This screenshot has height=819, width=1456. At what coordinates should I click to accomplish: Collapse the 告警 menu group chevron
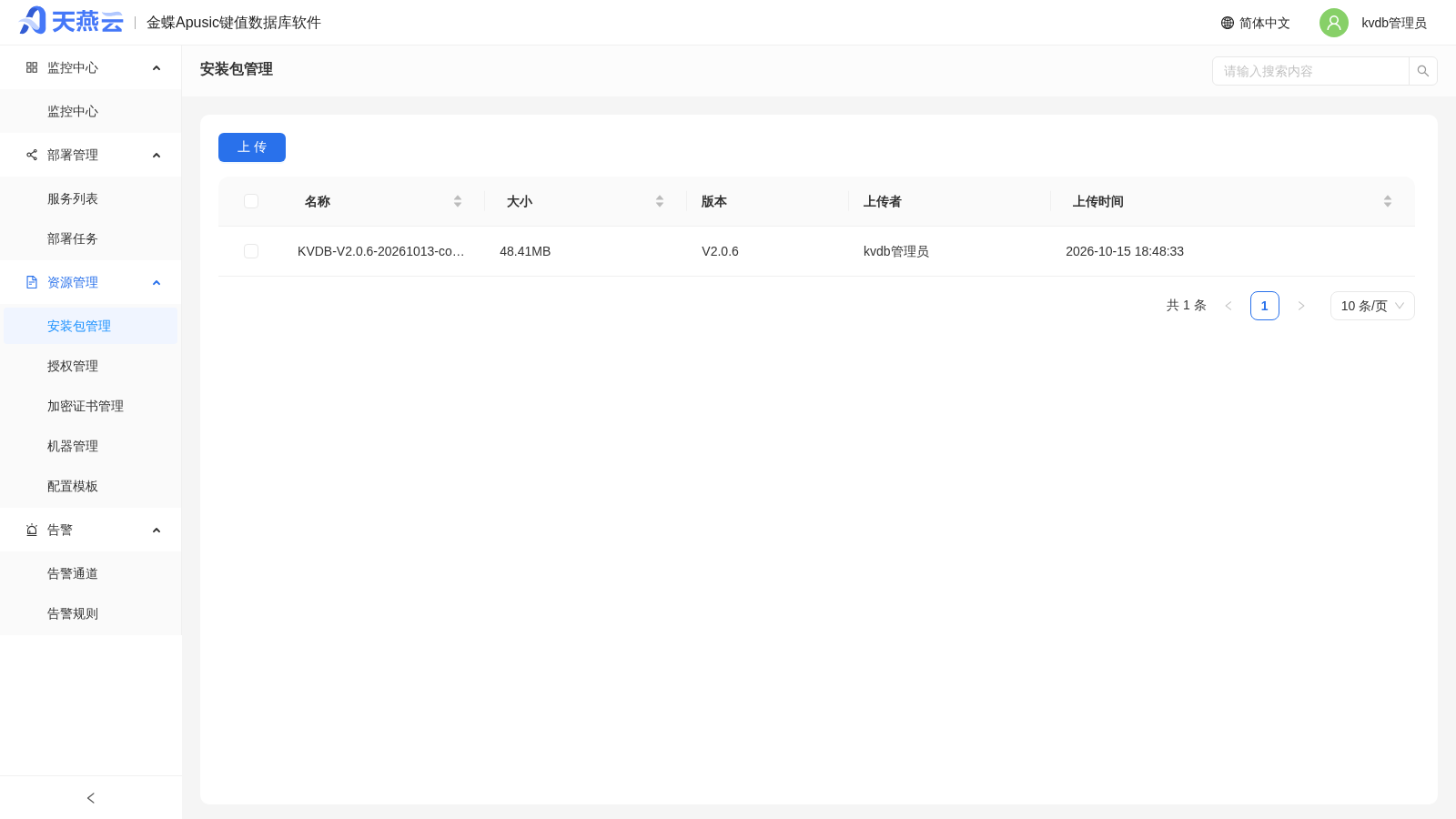point(157,531)
